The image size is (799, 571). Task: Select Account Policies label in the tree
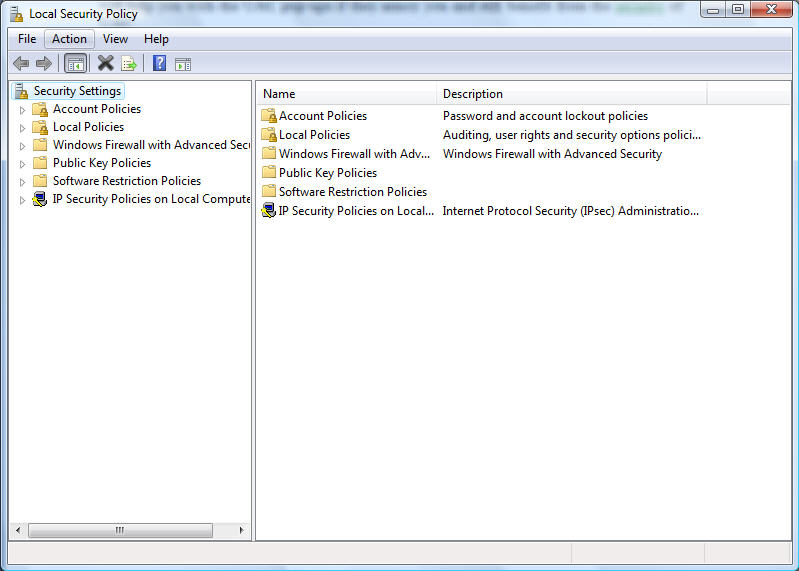[97, 109]
